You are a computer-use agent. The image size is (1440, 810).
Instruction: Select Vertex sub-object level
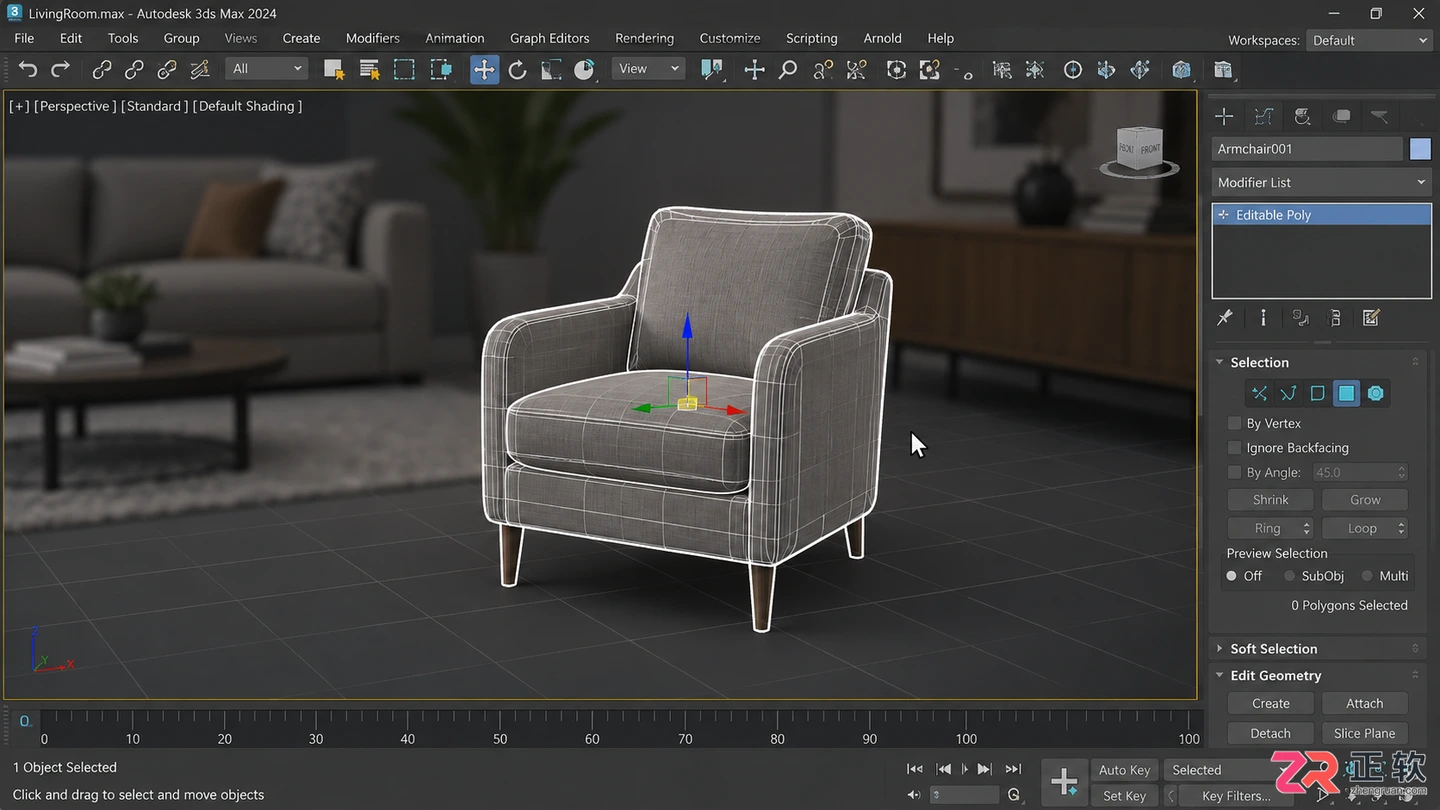point(1259,393)
